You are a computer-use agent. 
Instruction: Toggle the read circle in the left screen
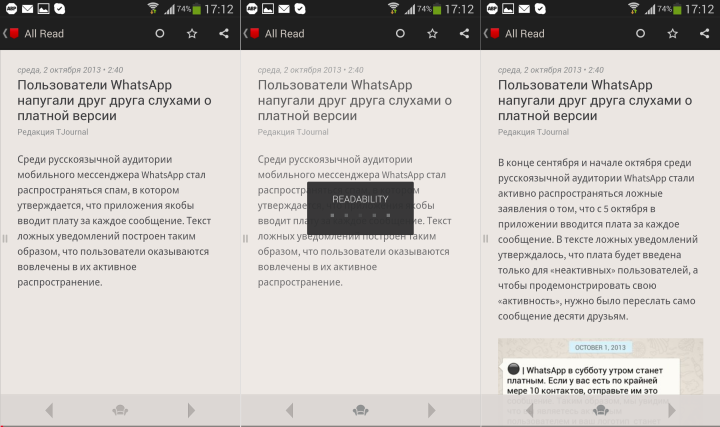[160, 34]
